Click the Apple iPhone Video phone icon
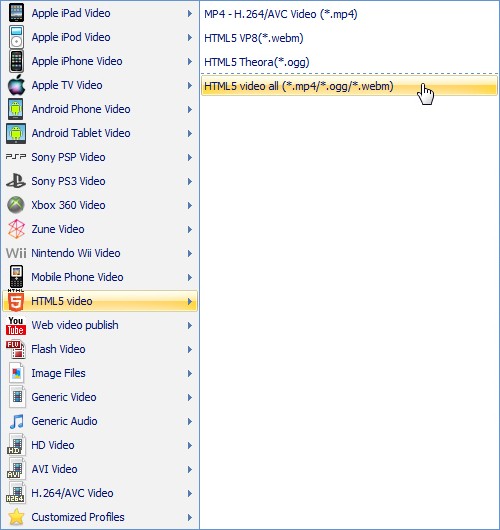Image resolution: width=500 pixels, height=530 pixels. click(16, 61)
